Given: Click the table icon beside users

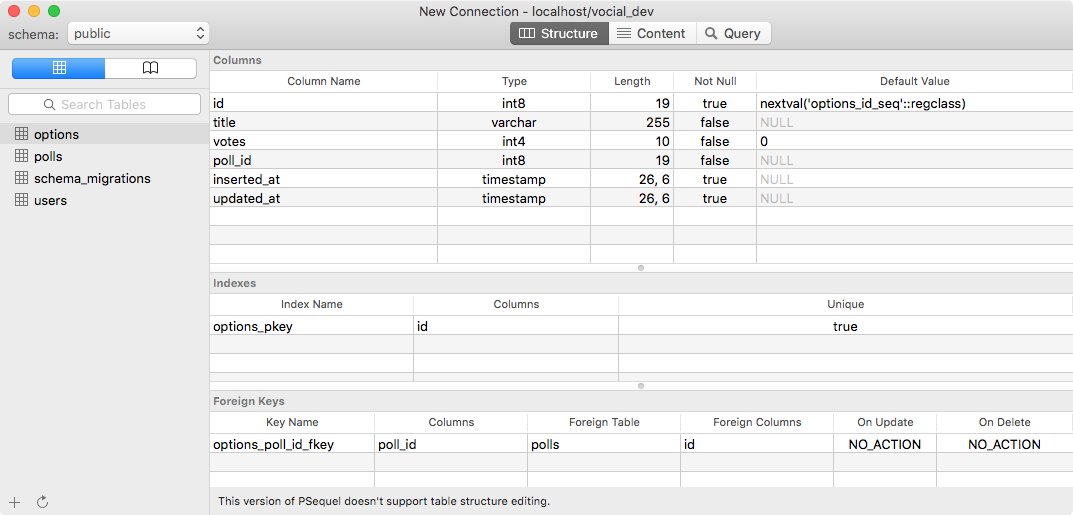Looking at the screenshot, I should pyautogui.click(x=22, y=200).
